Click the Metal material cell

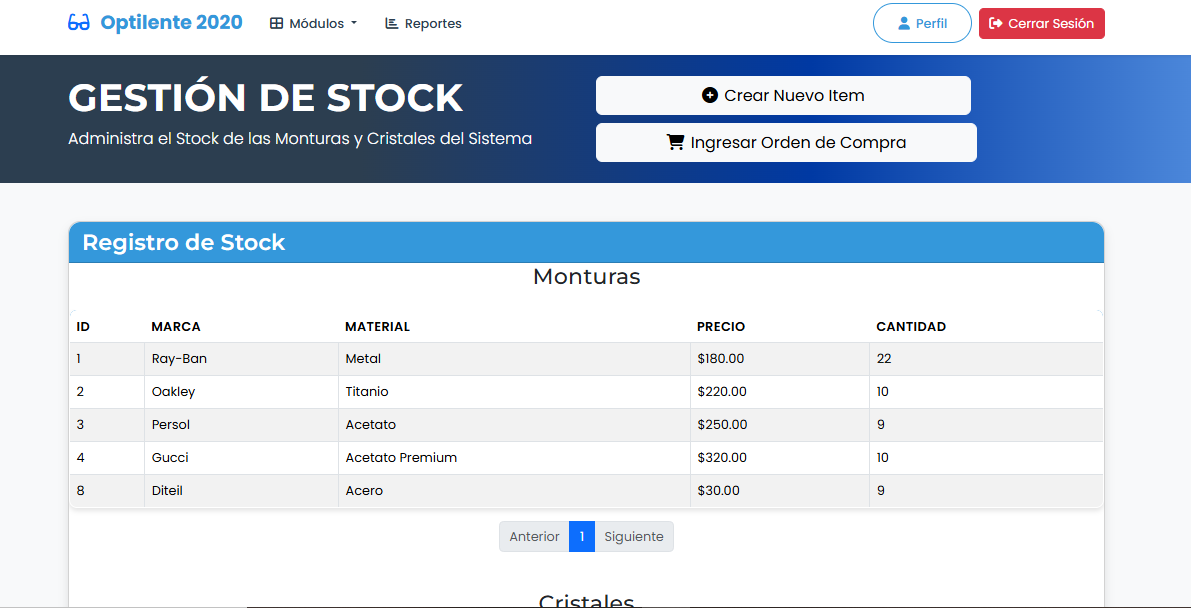coord(514,359)
